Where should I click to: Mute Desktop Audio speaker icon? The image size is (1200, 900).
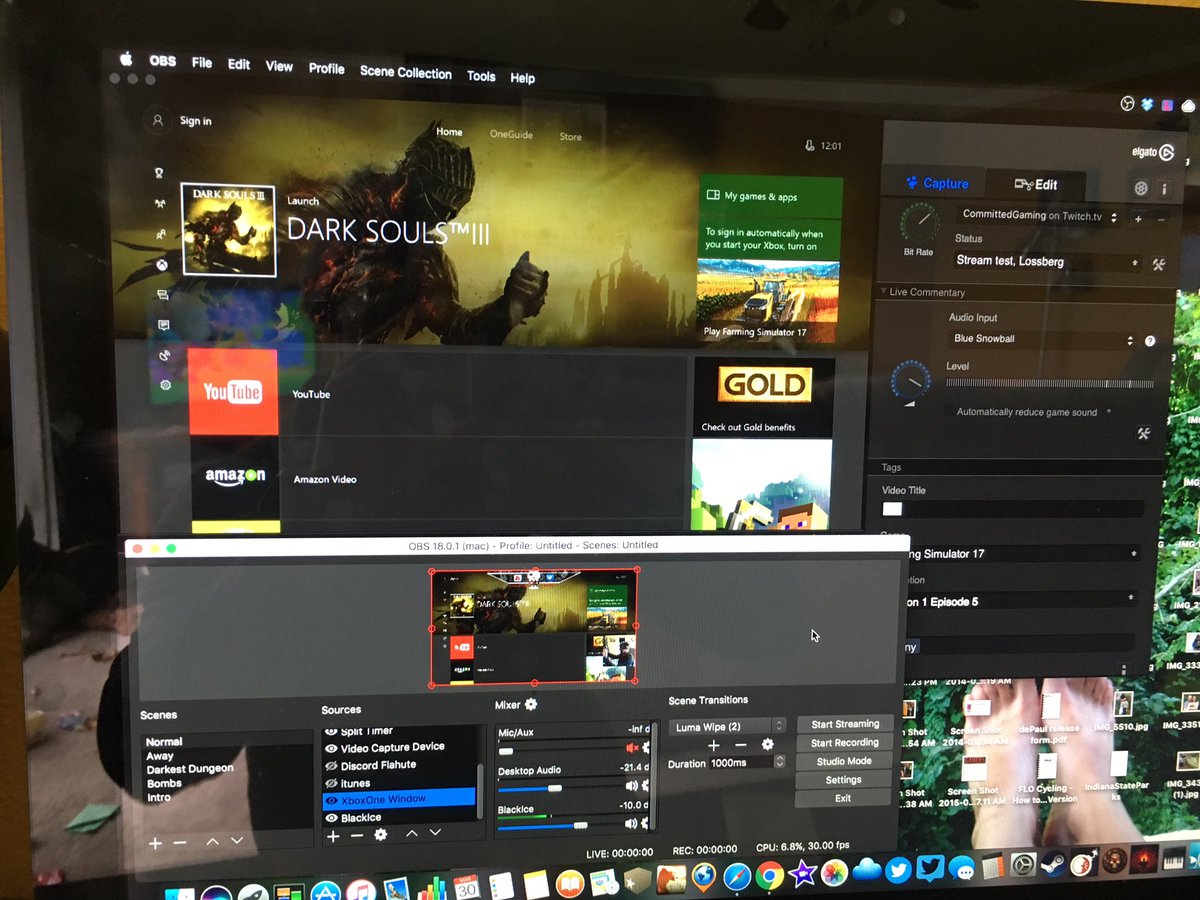[x=631, y=786]
